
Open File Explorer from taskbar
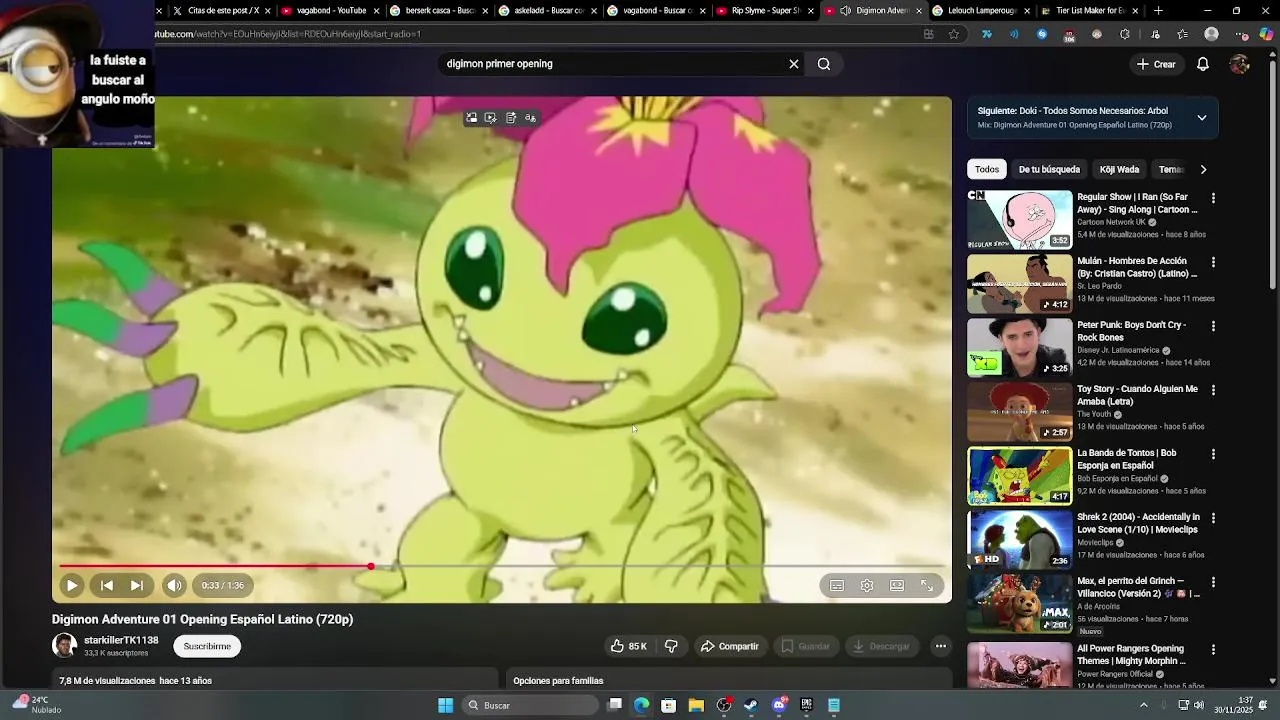[x=696, y=705]
